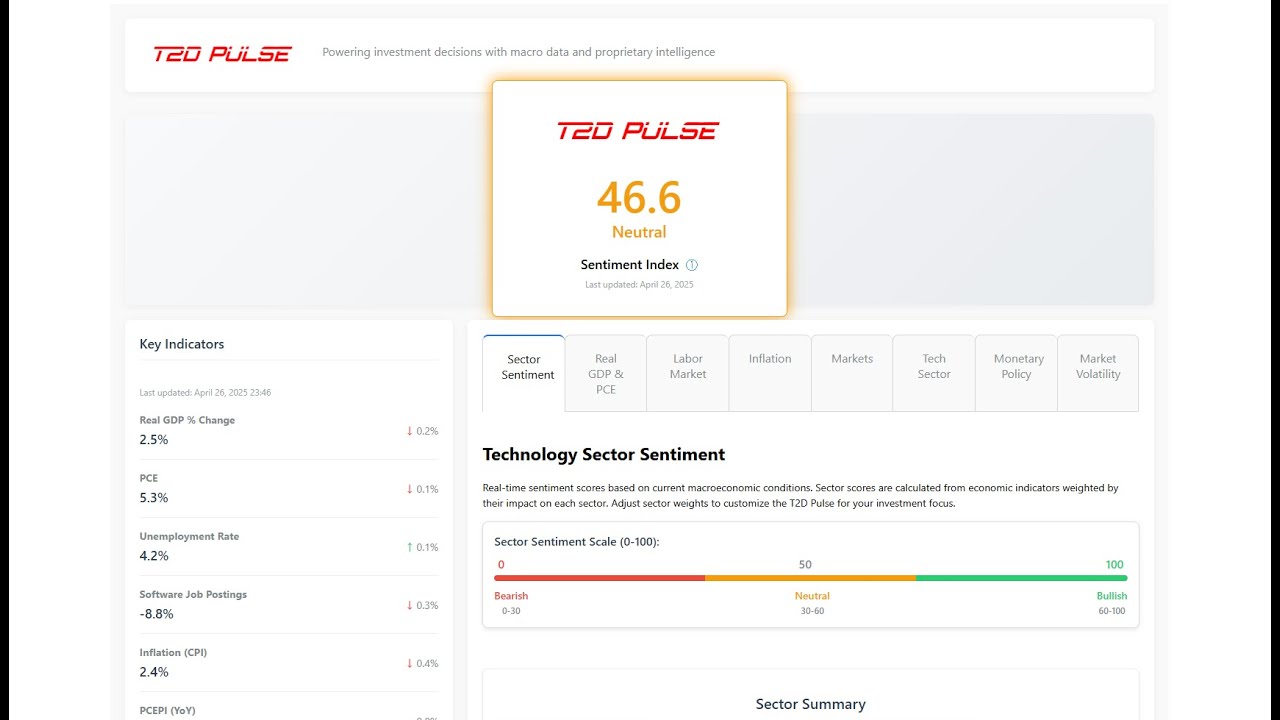Click the green Bullish segment of scale
1280x720 pixels.
[x=1022, y=578]
